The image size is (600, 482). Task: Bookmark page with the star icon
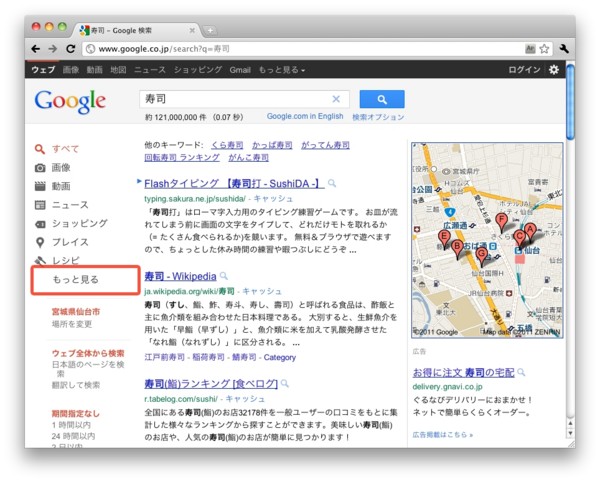pyautogui.click(x=544, y=49)
